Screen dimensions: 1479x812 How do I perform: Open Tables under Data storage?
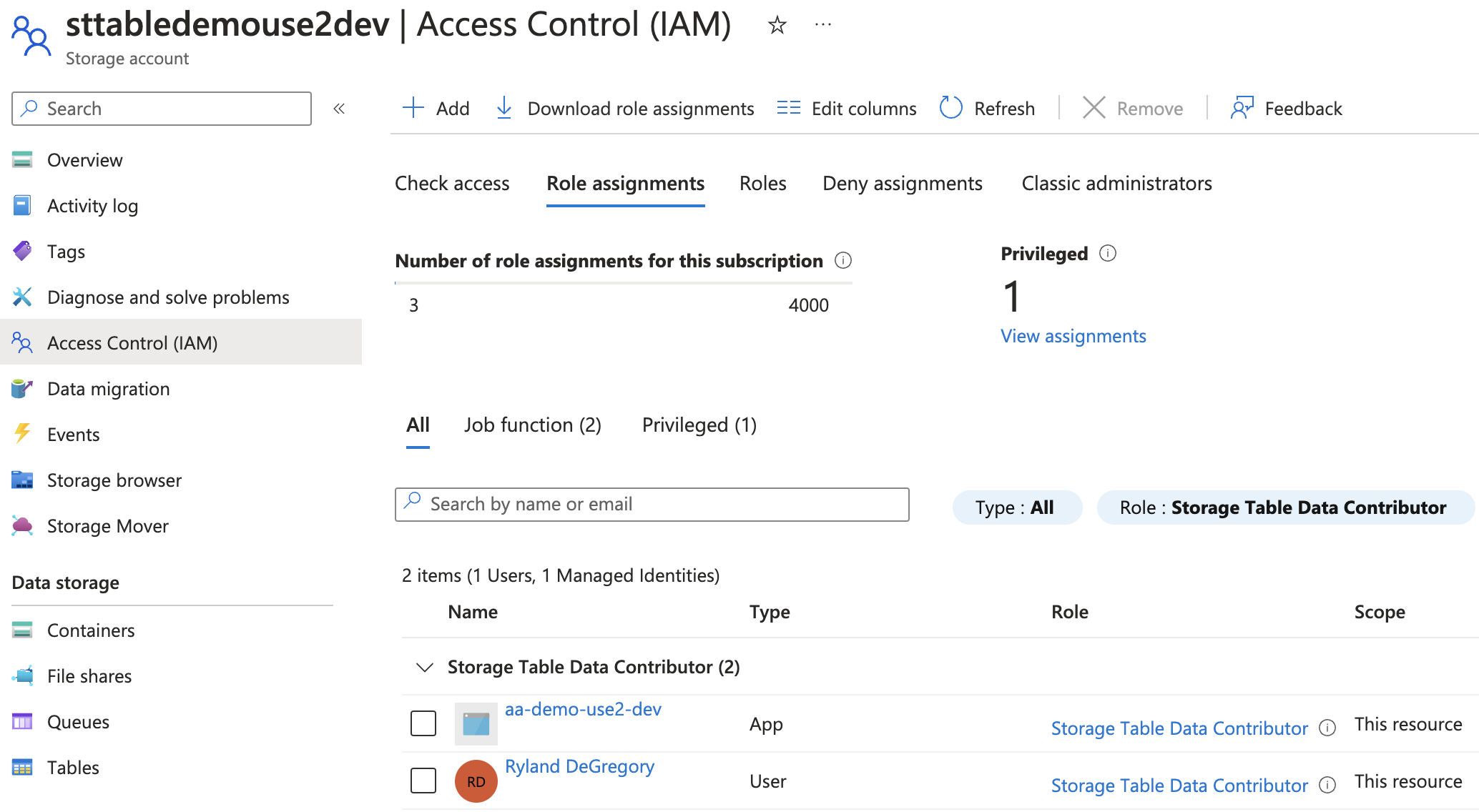[74, 767]
